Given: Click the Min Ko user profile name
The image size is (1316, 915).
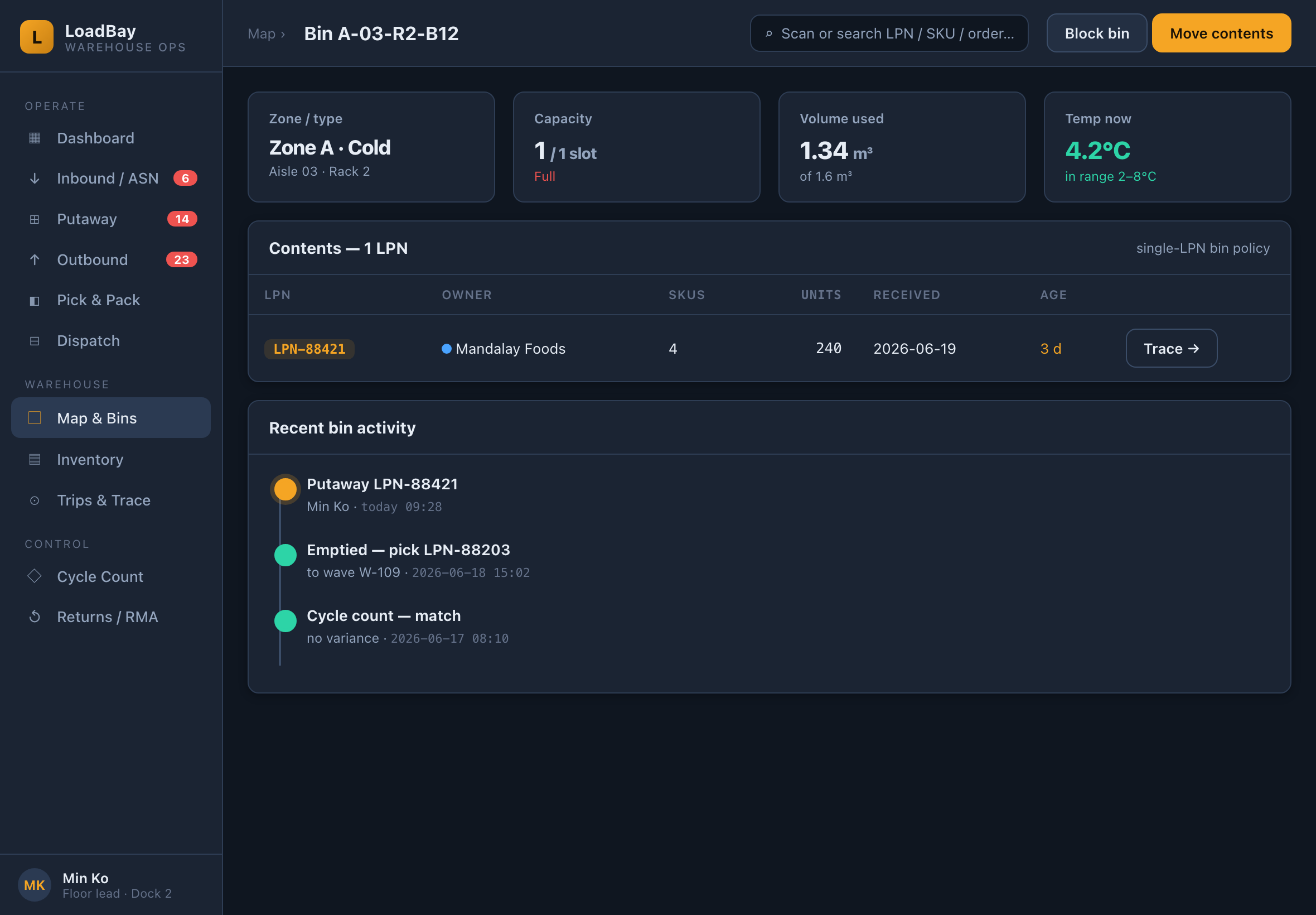Looking at the screenshot, I should click(85, 878).
